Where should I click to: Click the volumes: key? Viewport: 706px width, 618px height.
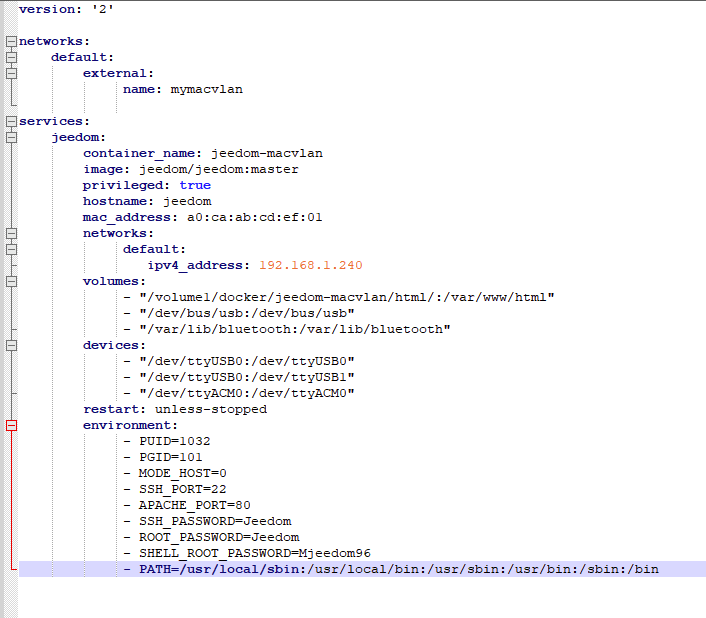(x=114, y=281)
